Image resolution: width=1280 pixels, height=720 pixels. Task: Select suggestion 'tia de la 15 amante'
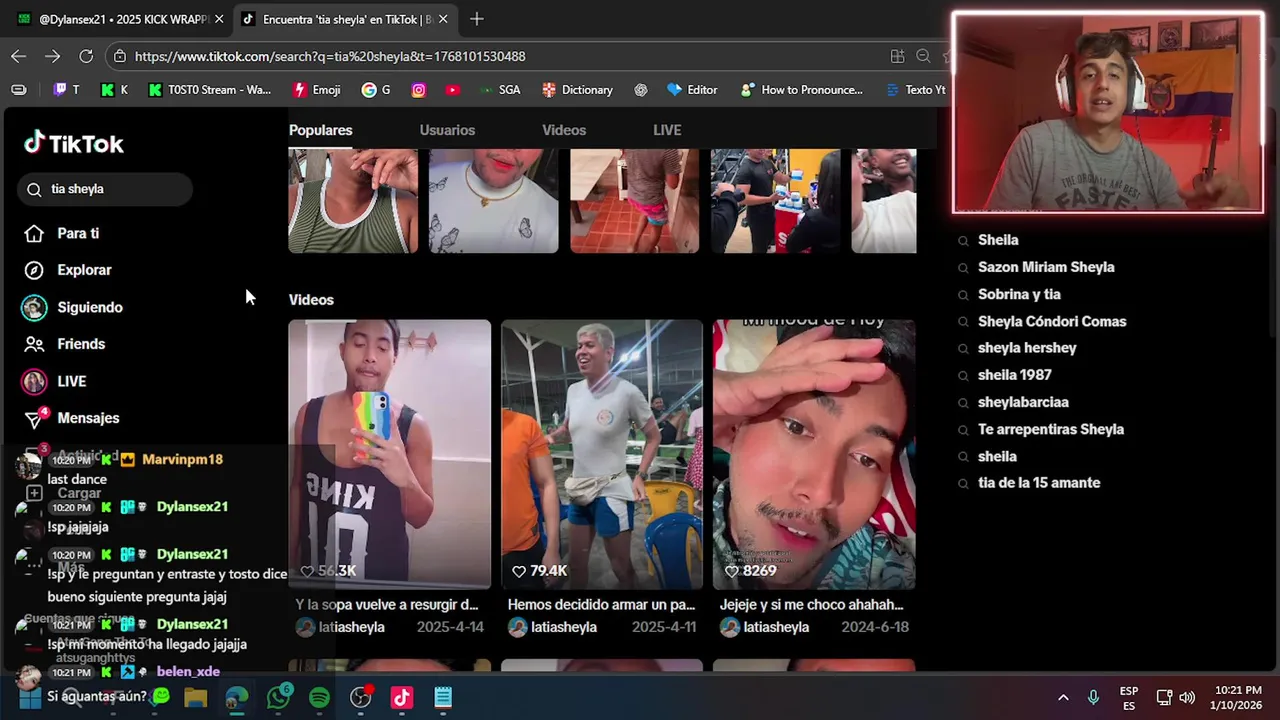click(1039, 483)
